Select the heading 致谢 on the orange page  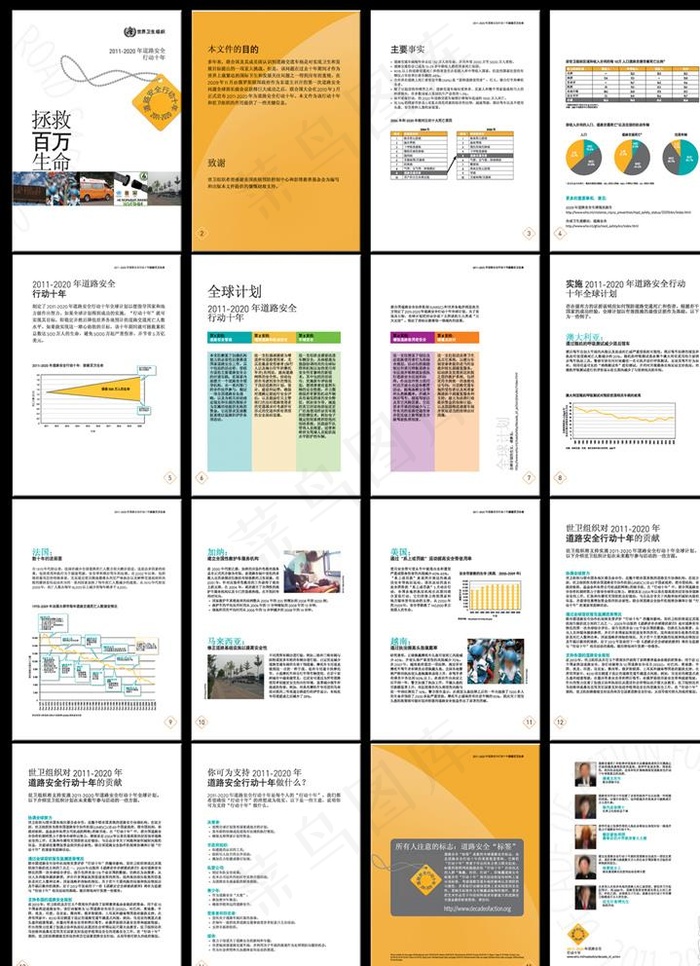216,163
